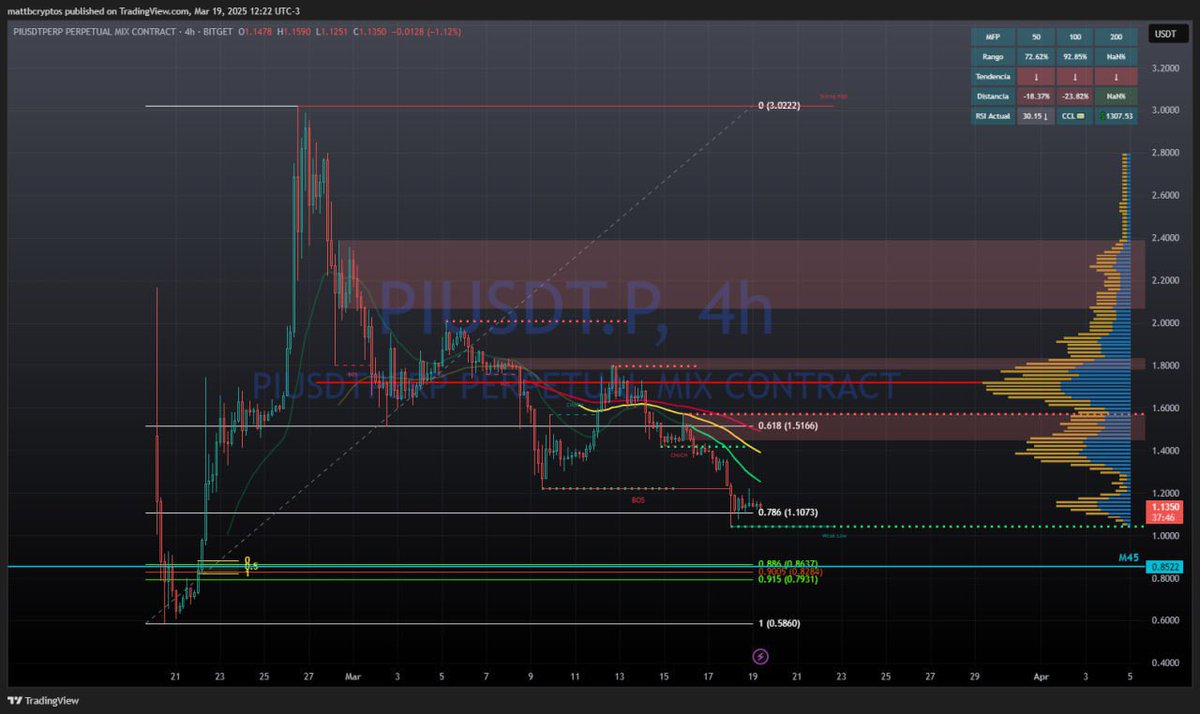Click the 29 date axis label
The height and width of the screenshot is (714, 1200).
974,677
